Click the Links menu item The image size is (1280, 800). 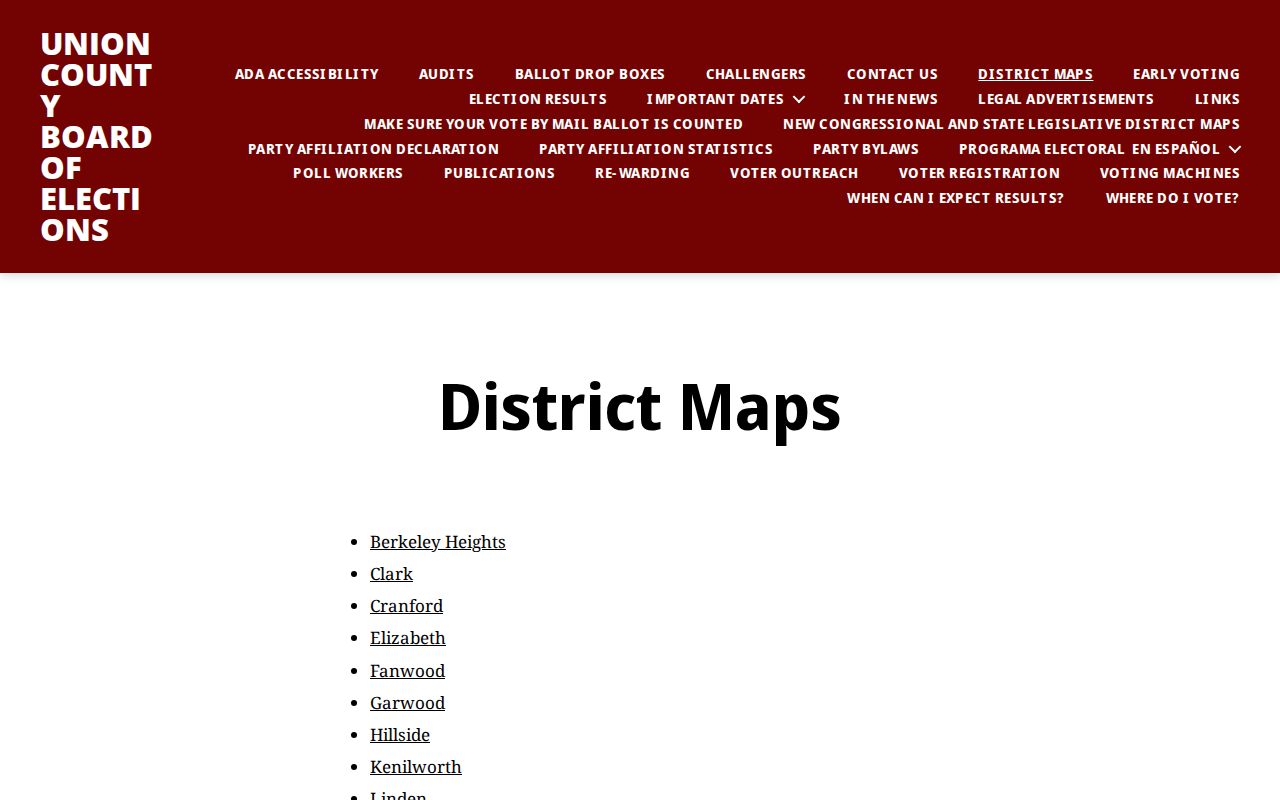coord(1217,99)
